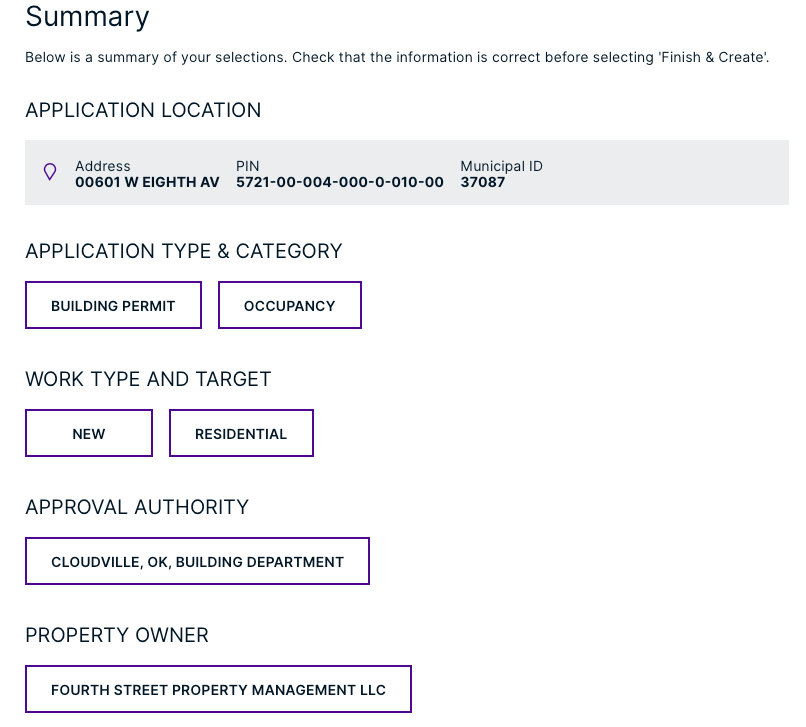806x727 pixels.
Task: Click the APPROVAL AUTHORITY heading
Action: tap(137, 507)
